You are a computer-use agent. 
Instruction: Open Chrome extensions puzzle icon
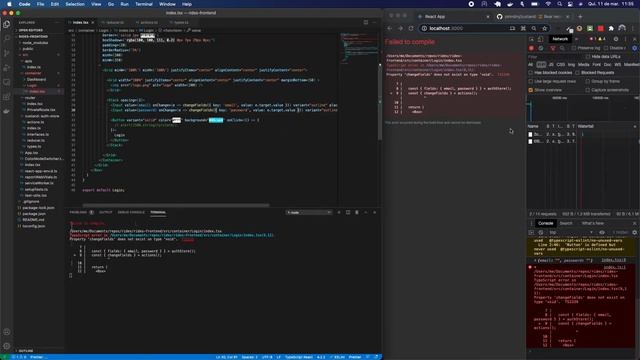coord(611,29)
